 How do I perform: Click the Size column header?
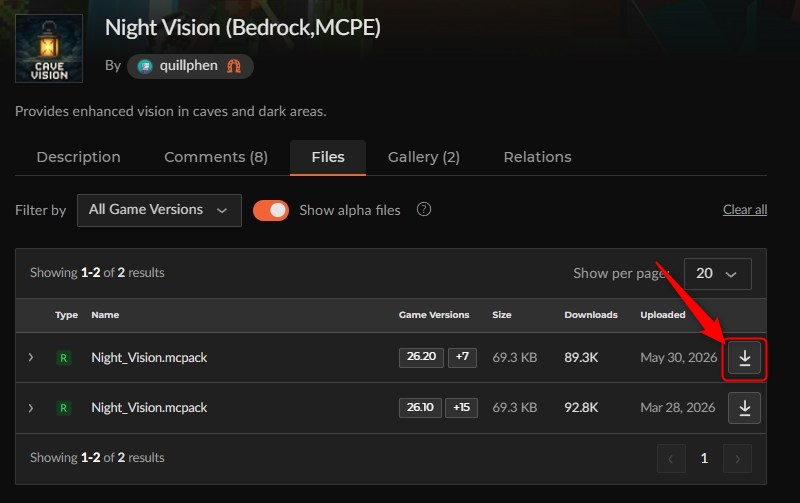(x=502, y=315)
